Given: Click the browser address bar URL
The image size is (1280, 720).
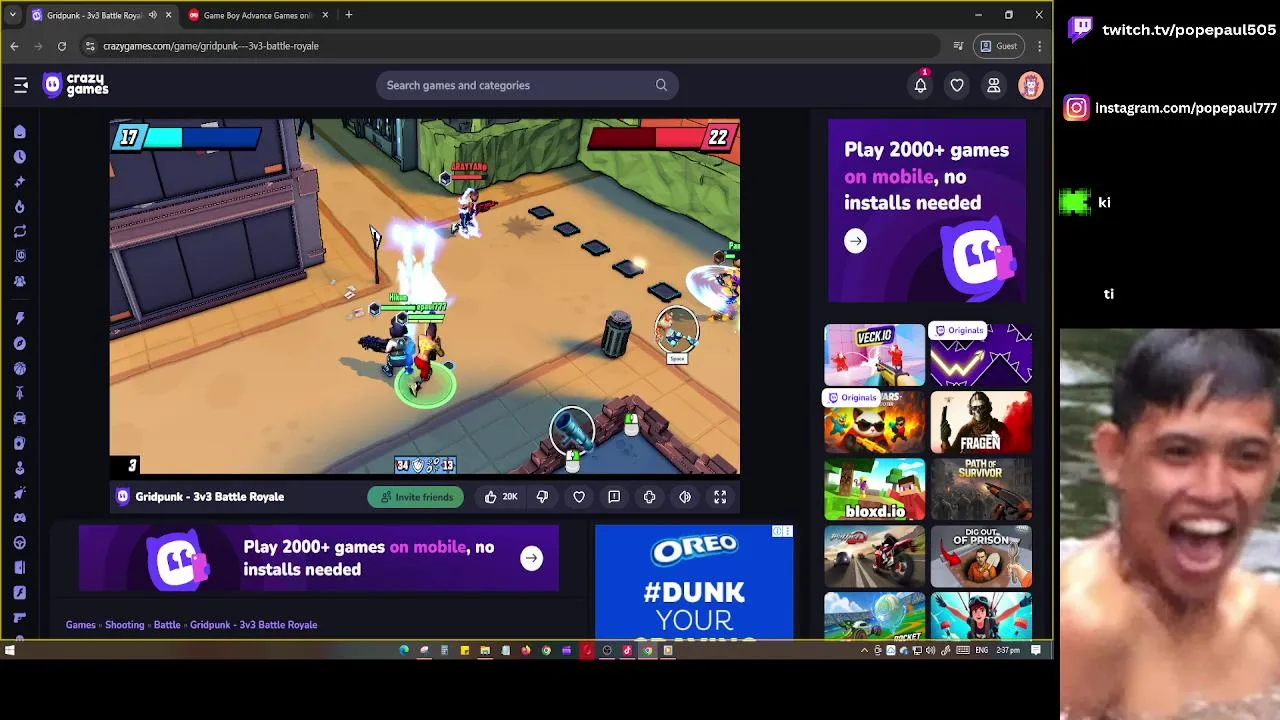Looking at the screenshot, I should click(x=211, y=46).
